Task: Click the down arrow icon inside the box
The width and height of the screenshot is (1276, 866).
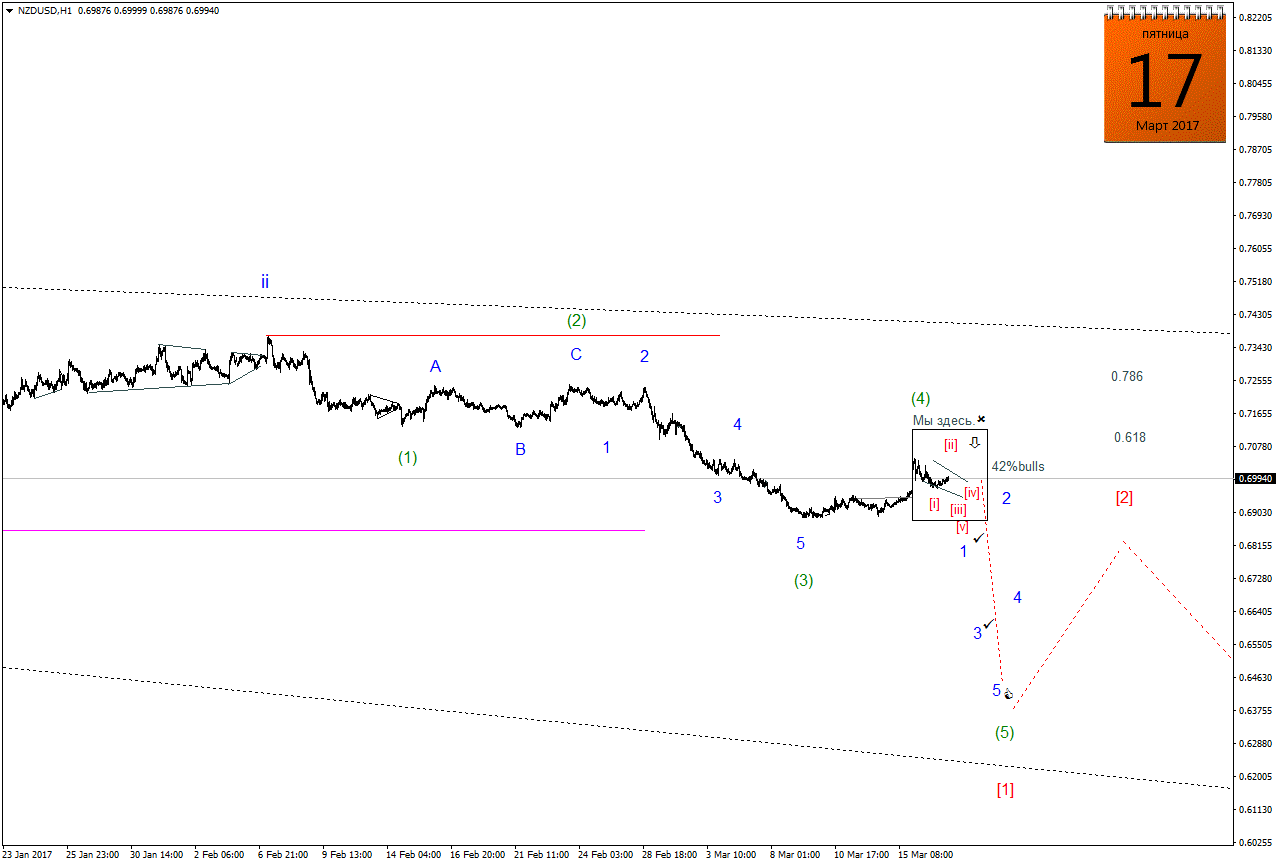Action: click(x=974, y=442)
